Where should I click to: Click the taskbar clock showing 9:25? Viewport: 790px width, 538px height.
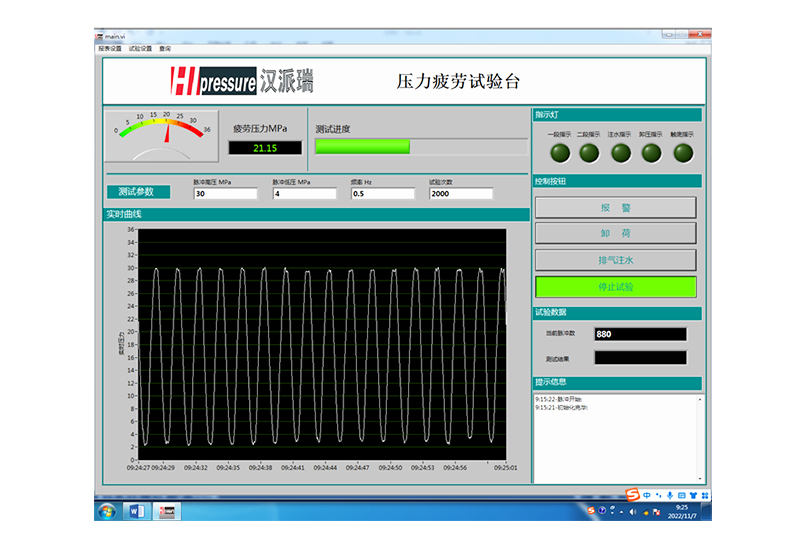tap(682, 511)
